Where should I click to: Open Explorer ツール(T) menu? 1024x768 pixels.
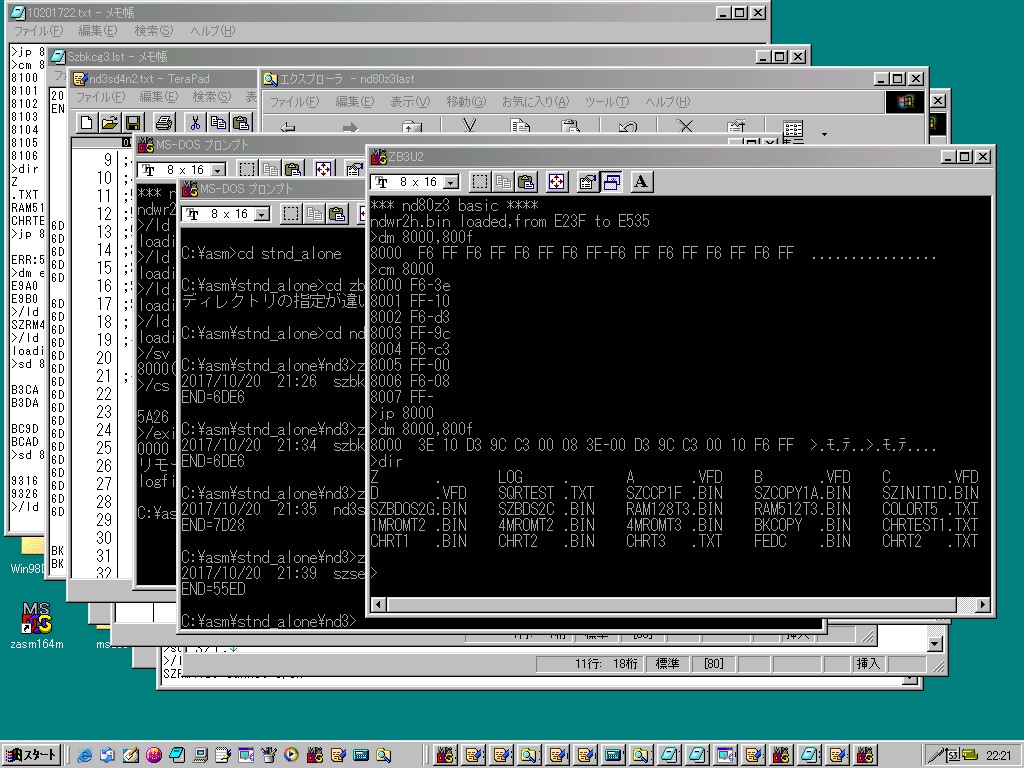(x=607, y=102)
